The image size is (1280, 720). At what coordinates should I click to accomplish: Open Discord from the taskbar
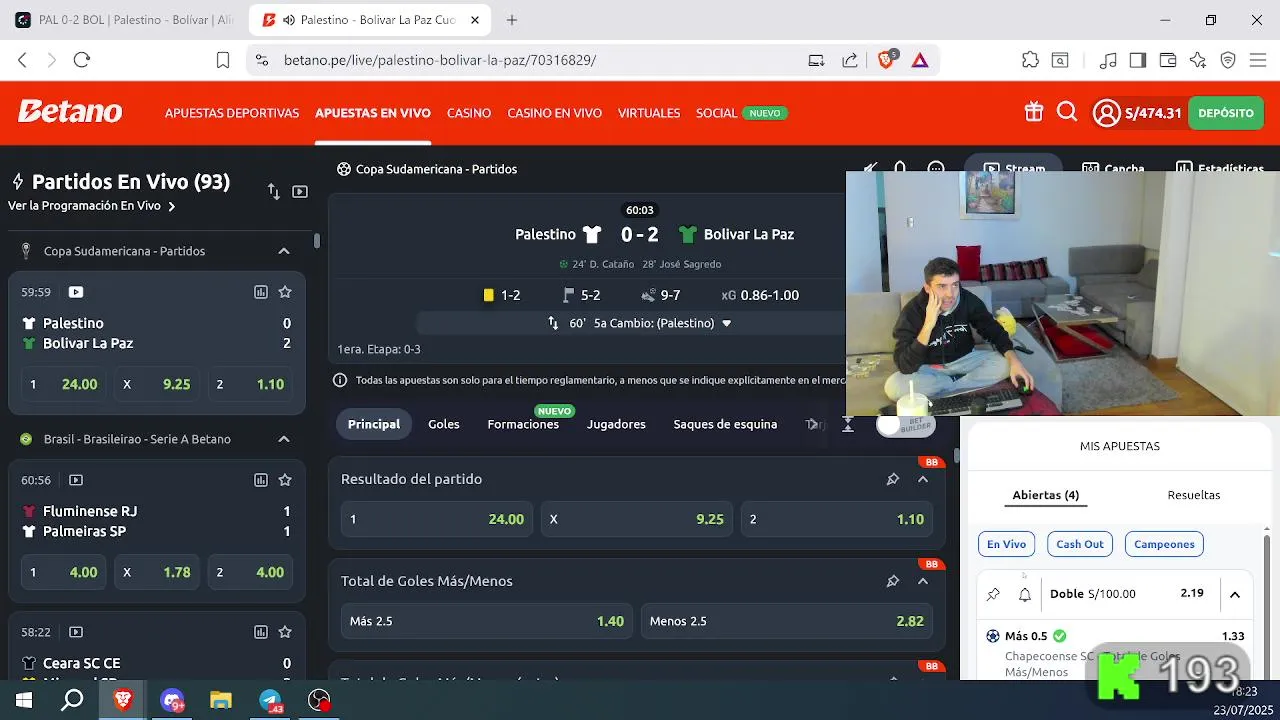(x=172, y=701)
